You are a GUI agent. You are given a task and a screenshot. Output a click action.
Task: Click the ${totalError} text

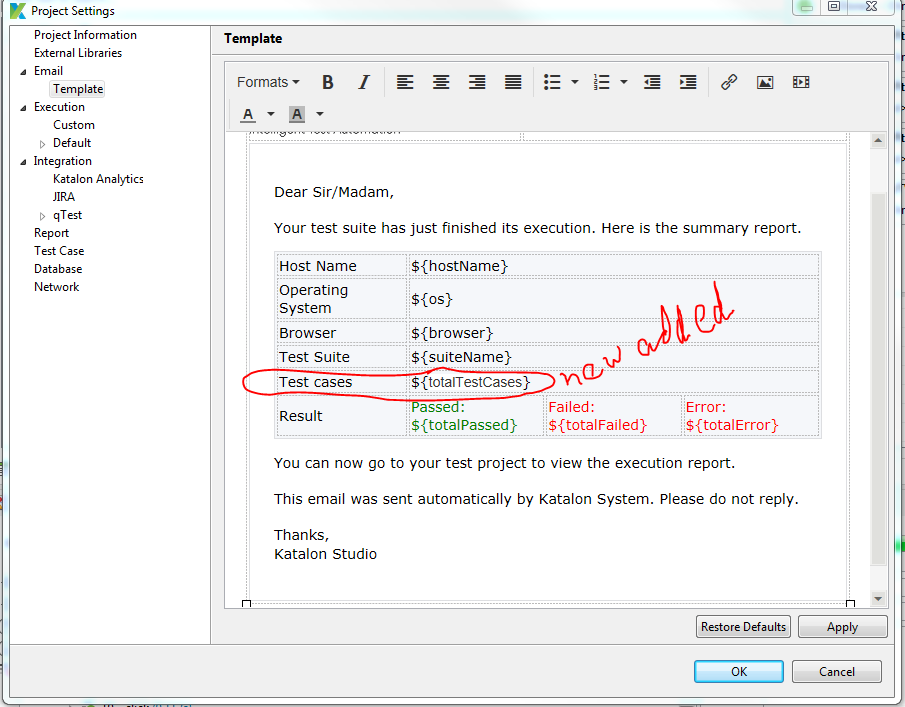732,425
